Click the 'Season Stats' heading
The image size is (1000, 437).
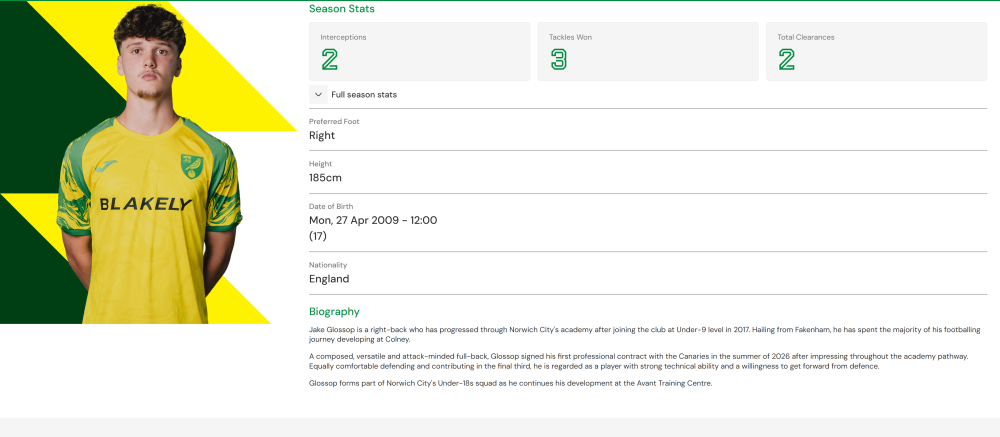[342, 9]
